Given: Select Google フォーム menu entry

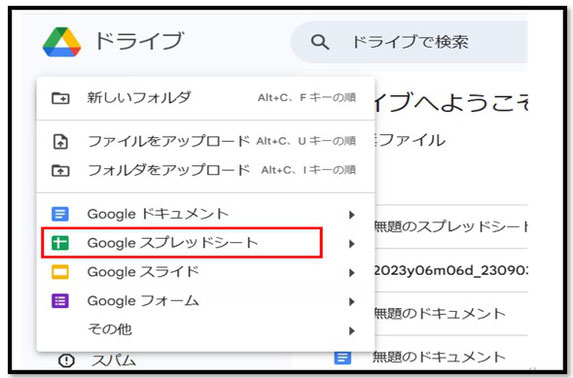Looking at the screenshot, I should [x=206, y=301].
